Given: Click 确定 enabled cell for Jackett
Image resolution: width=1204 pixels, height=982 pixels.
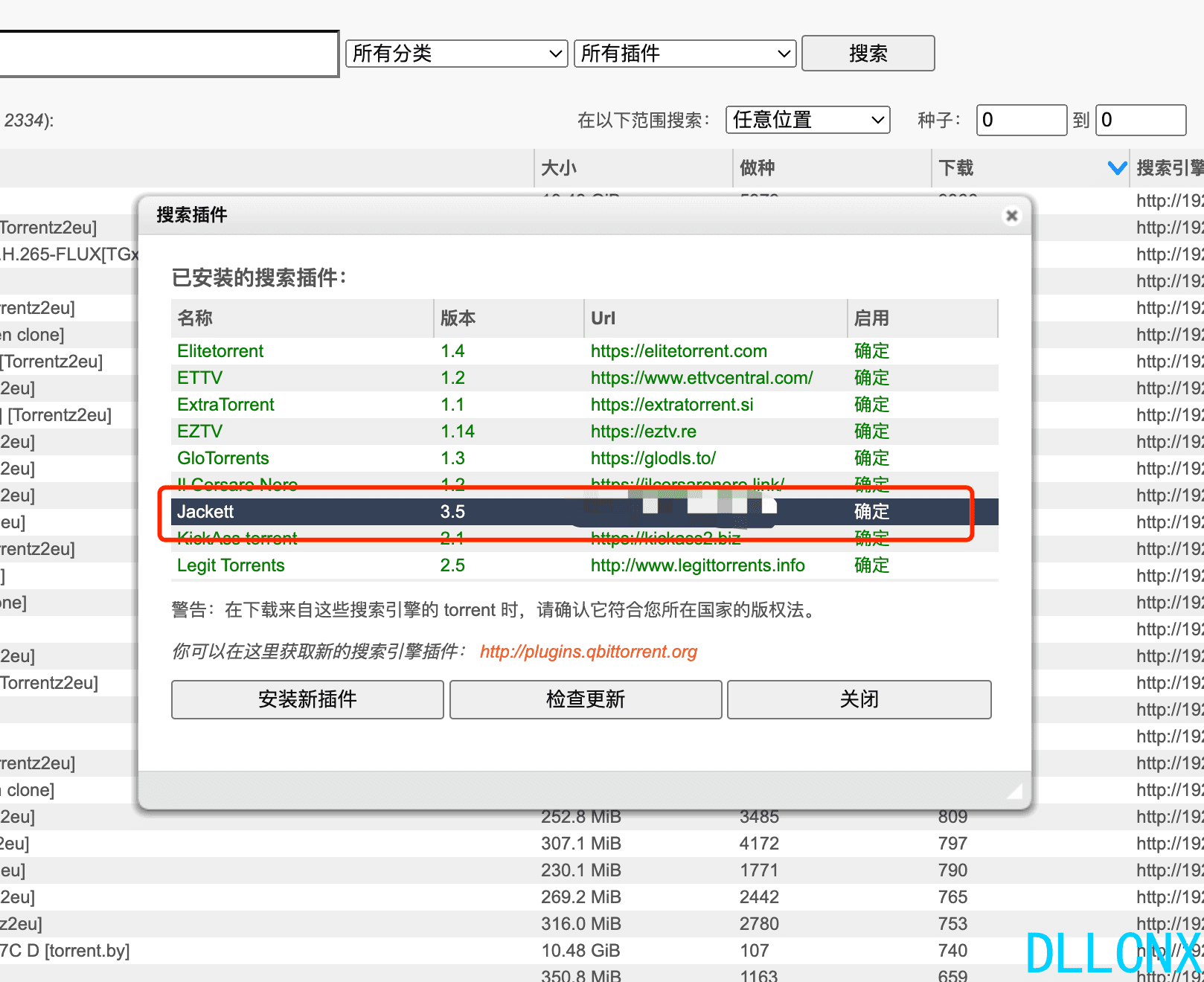Looking at the screenshot, I should [871, 512].
